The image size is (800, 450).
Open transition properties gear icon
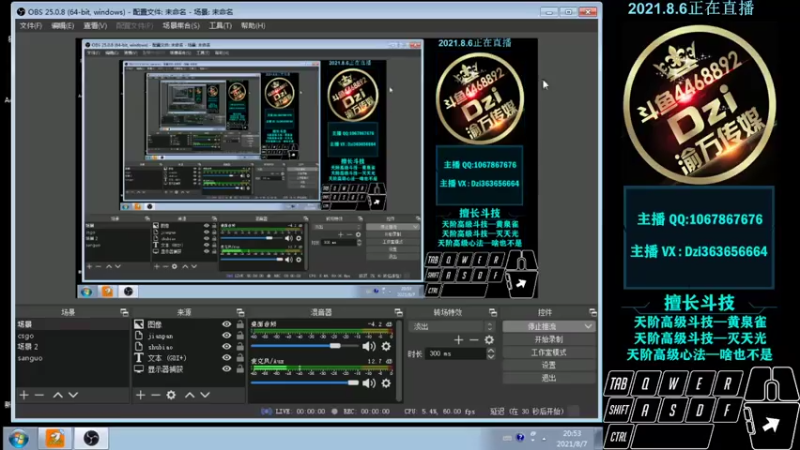coord(489,340)
